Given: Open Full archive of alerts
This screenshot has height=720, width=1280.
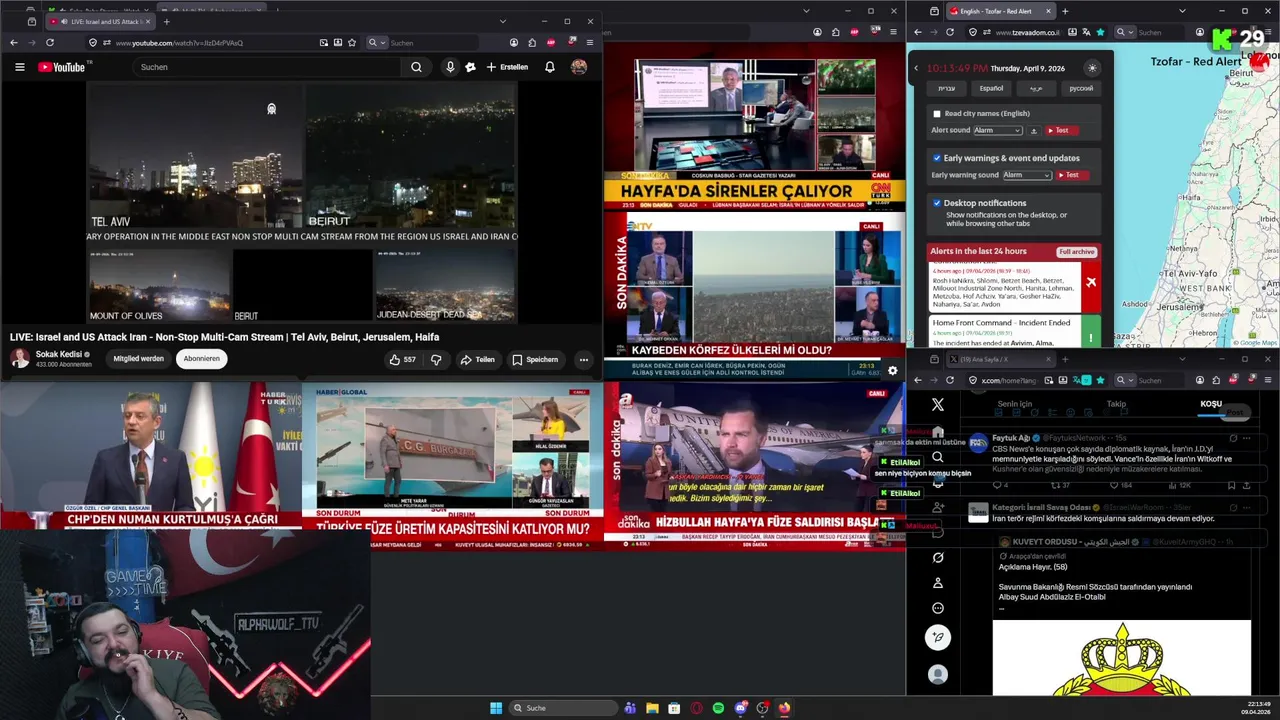Looking at the screenshot, I should (x=1077, y=251).
